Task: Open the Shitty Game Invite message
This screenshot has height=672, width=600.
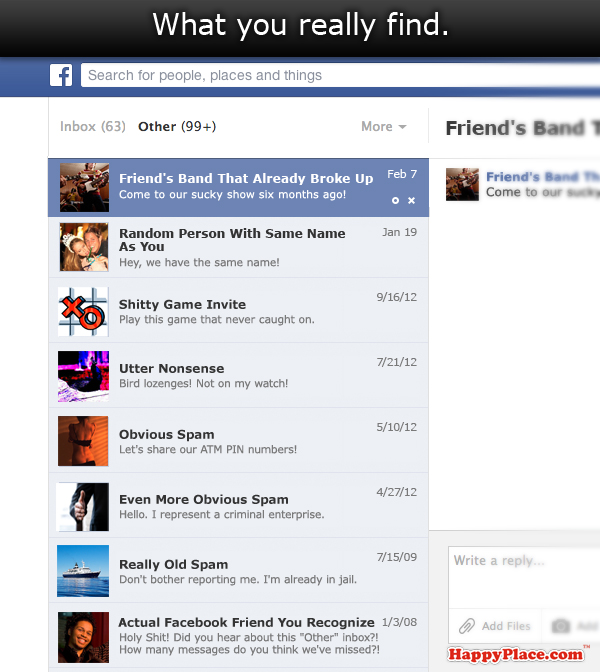Action: click(238, 310)
